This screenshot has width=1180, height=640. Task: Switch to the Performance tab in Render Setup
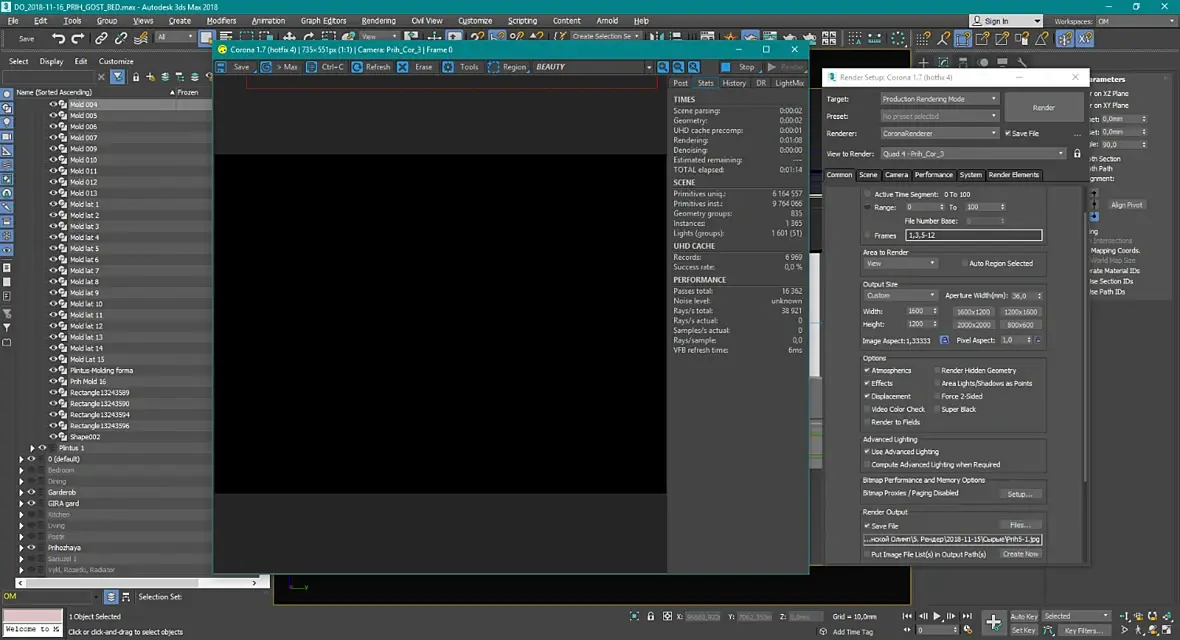click(x=933, y=175)
